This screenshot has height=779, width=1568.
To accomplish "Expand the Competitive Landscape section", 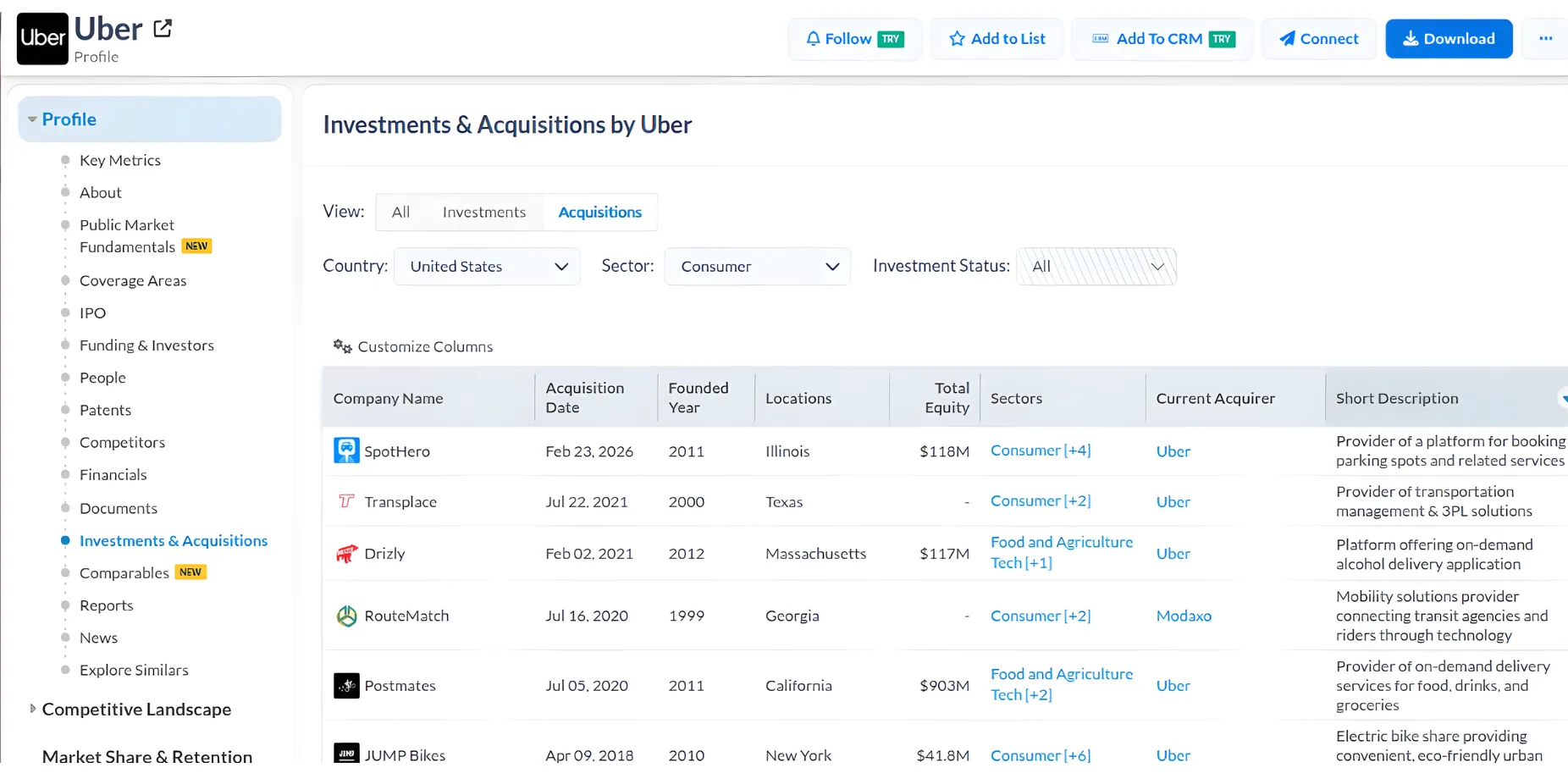I will (32, 709).
